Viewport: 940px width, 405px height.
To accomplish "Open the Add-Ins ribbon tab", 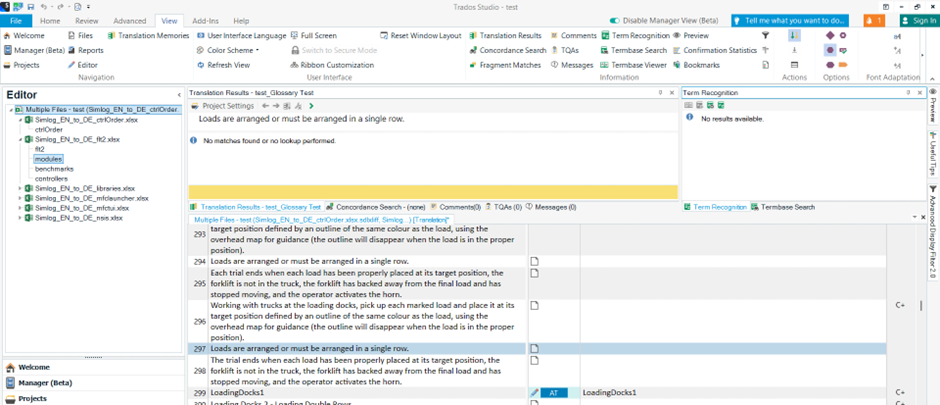I will [x=205, y=20].
